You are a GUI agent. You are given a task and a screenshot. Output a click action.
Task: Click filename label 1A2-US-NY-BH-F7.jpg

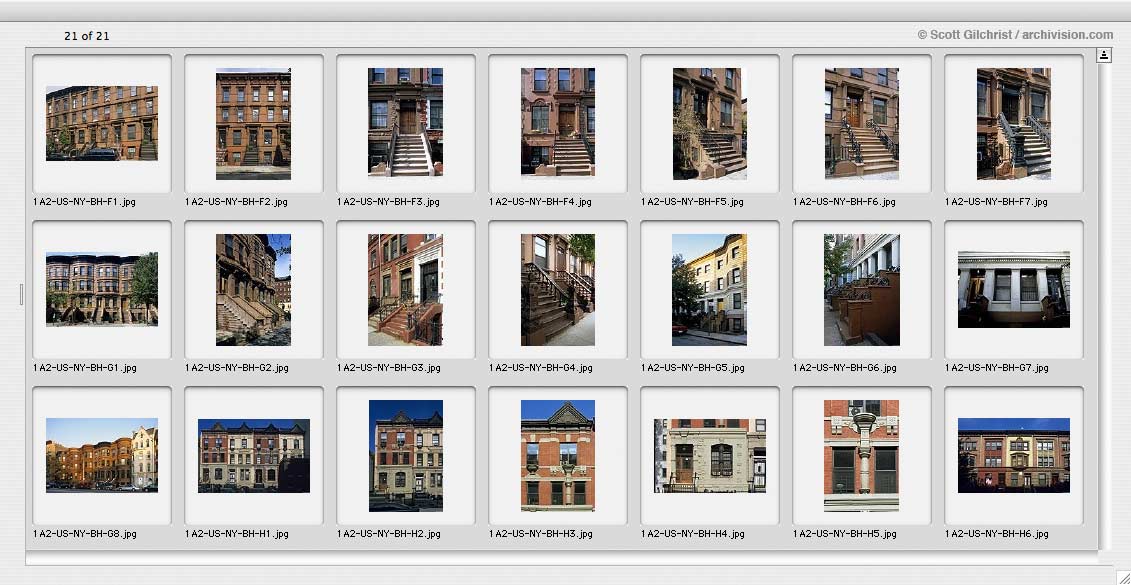[997, 202]
